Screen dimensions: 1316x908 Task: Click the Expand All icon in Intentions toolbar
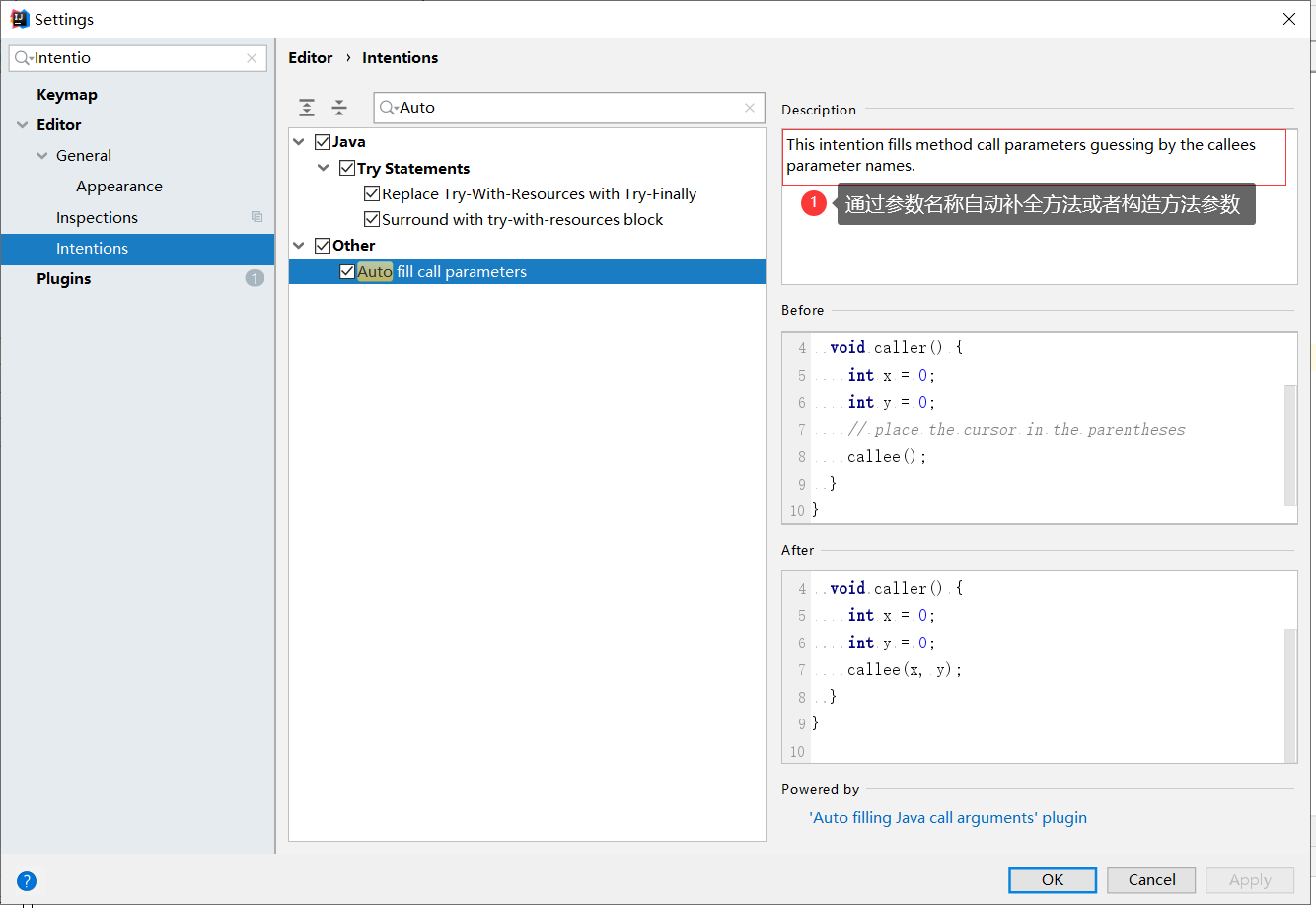[308, 108]
